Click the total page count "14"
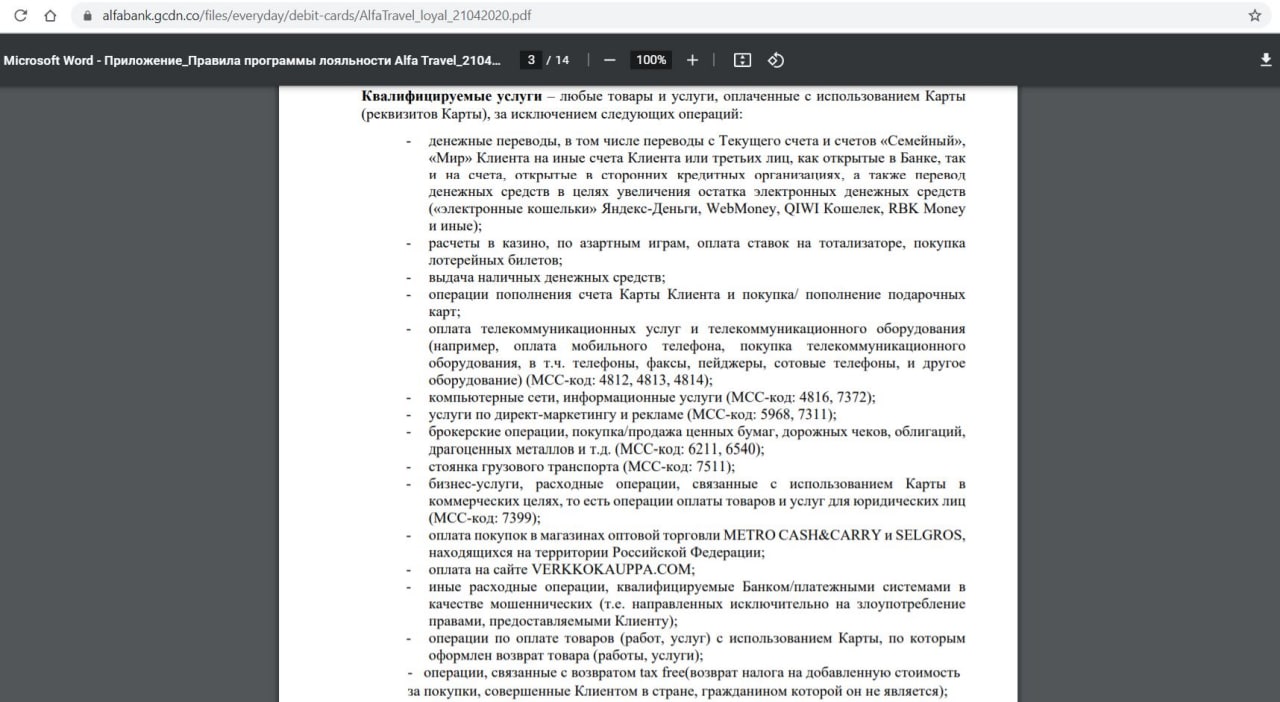The image size is (1280, 702). (562, 60)
